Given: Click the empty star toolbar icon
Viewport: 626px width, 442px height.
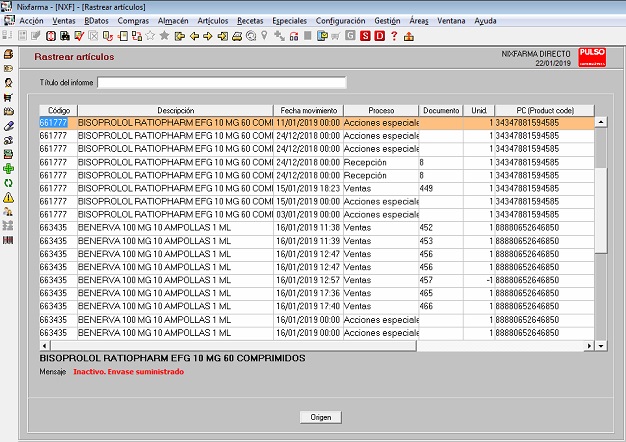Looking at the screenshot, I should pyautogui.click(x=150, y=36).
